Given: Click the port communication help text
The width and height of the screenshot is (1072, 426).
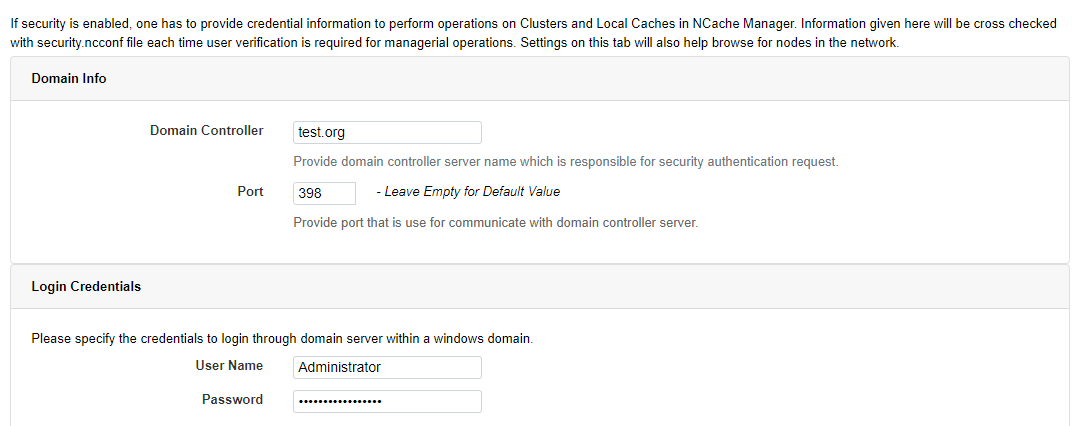Looking at the screenshot, I should click(x=496, y=223).
